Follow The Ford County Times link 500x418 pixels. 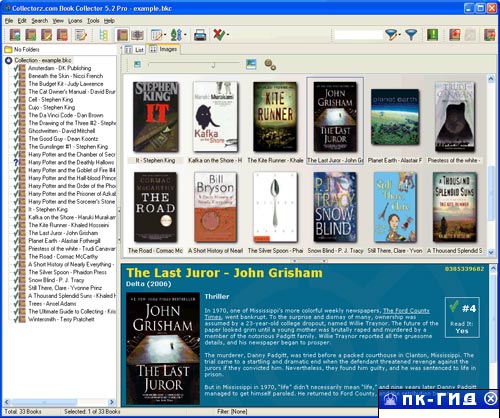[x=317, y=314]
